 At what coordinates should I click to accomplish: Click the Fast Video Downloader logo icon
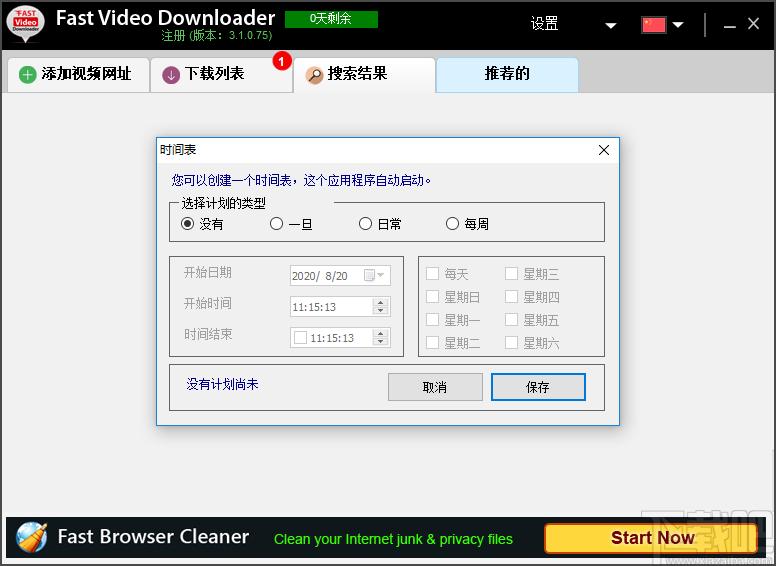(25, 24)
